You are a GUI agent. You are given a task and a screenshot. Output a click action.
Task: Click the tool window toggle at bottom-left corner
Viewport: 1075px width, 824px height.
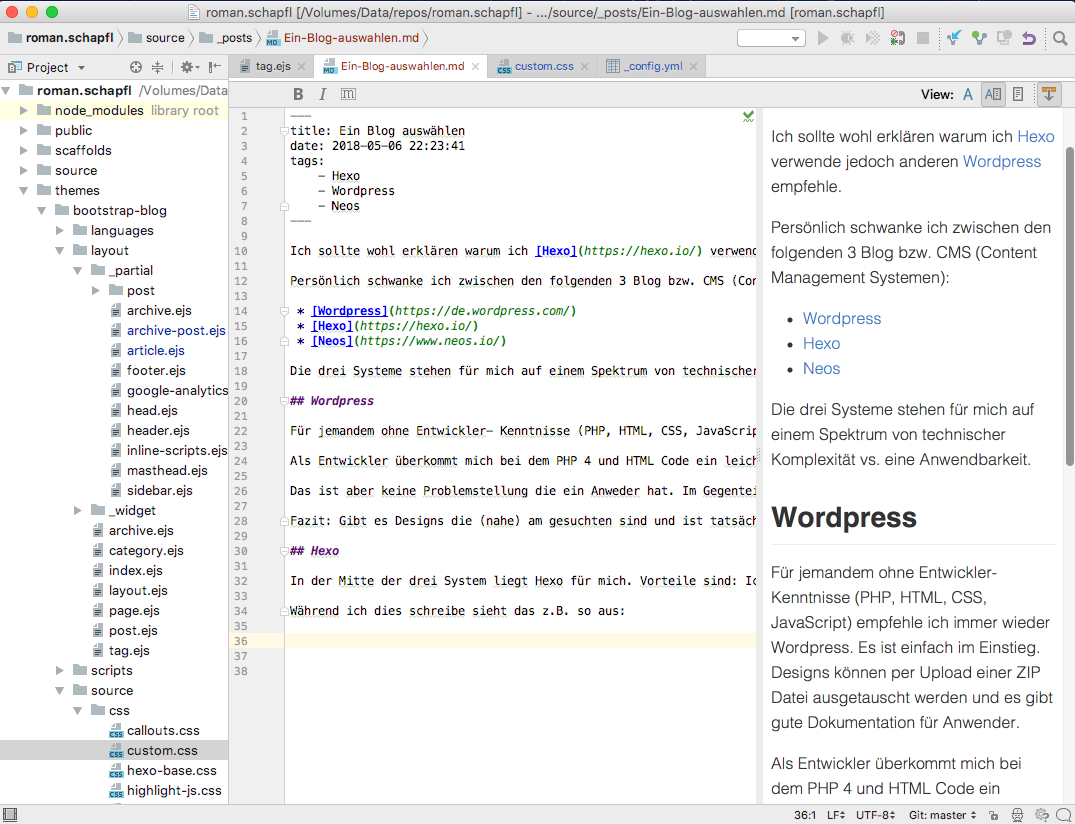coord(10,815)
